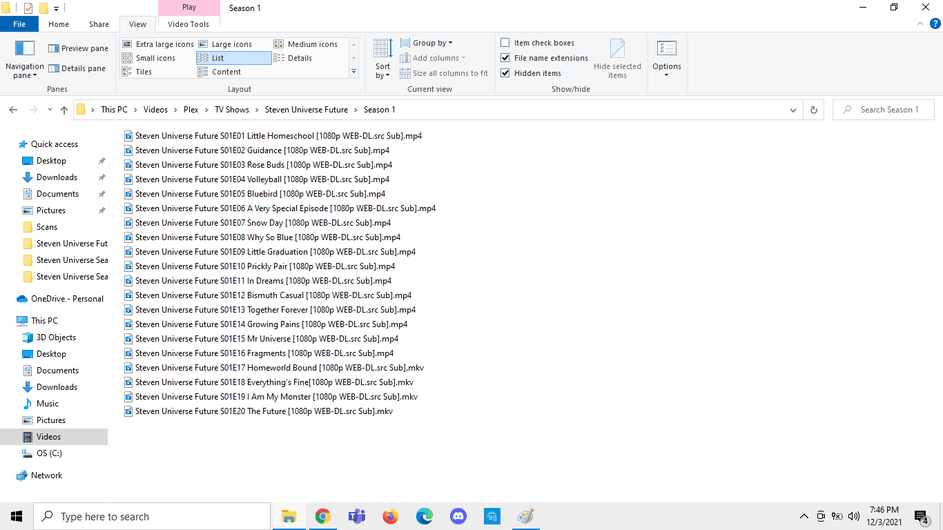Viewport: 943px width, 530px height.
Task: Switch to Content layout
Action: [220, 72]
